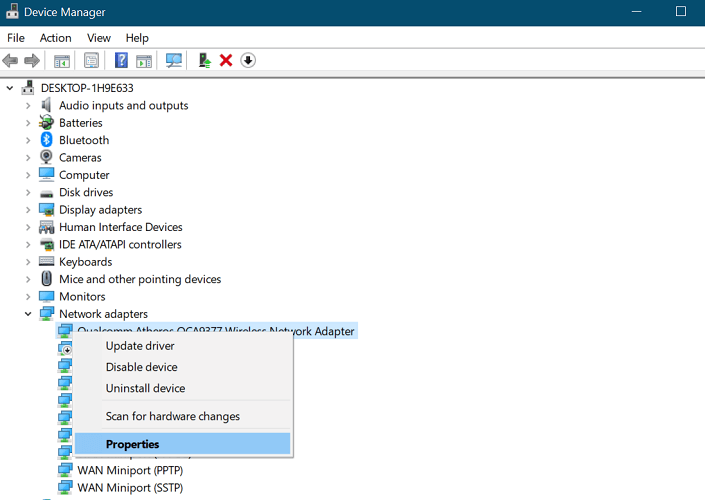Click the Forward arrow toolbar icon
Image resolution: width=705 pixels, height=500 pixels.
click(x=31, y=60)
